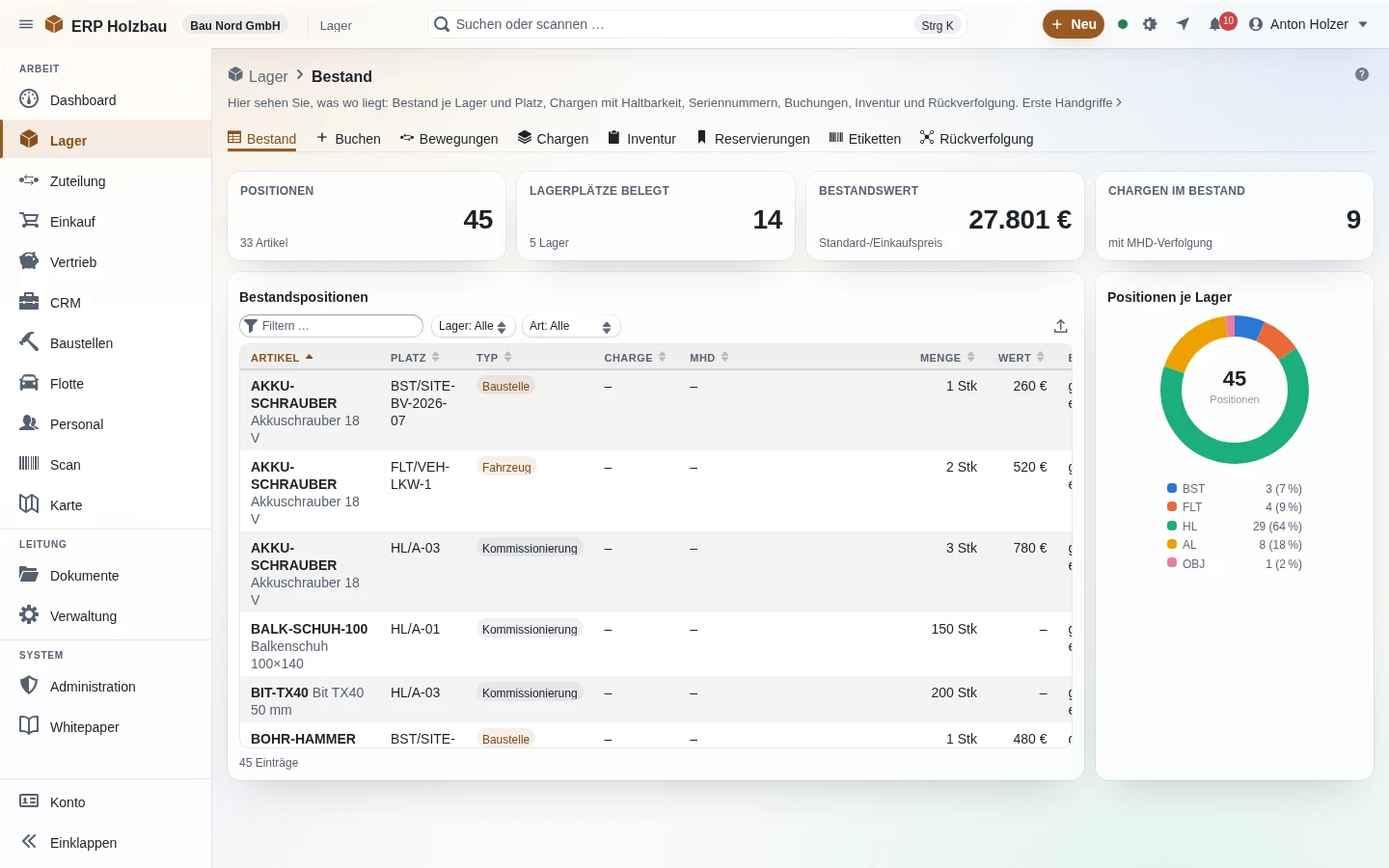Viewport: 1389px width, 868px height.
Task: Switch to the Inventur tab
Action: [x=641, y=139]
